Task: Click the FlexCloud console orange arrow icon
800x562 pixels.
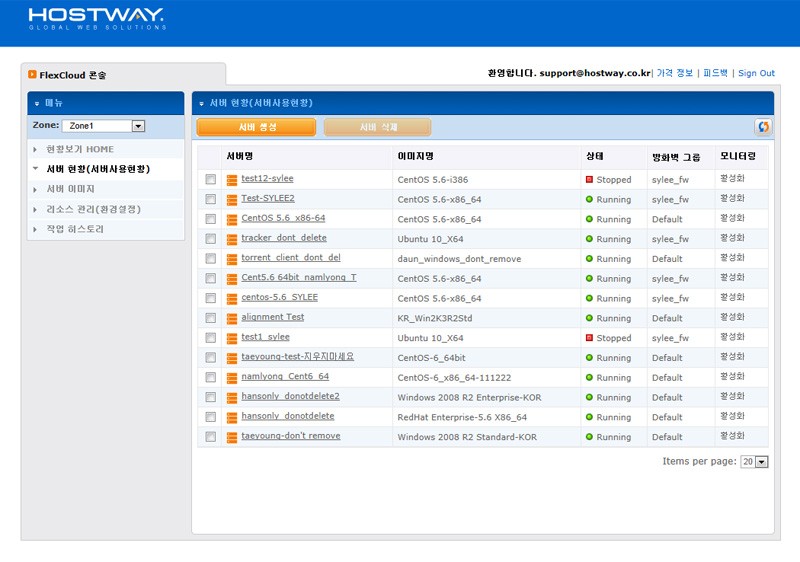Action: 32,74
